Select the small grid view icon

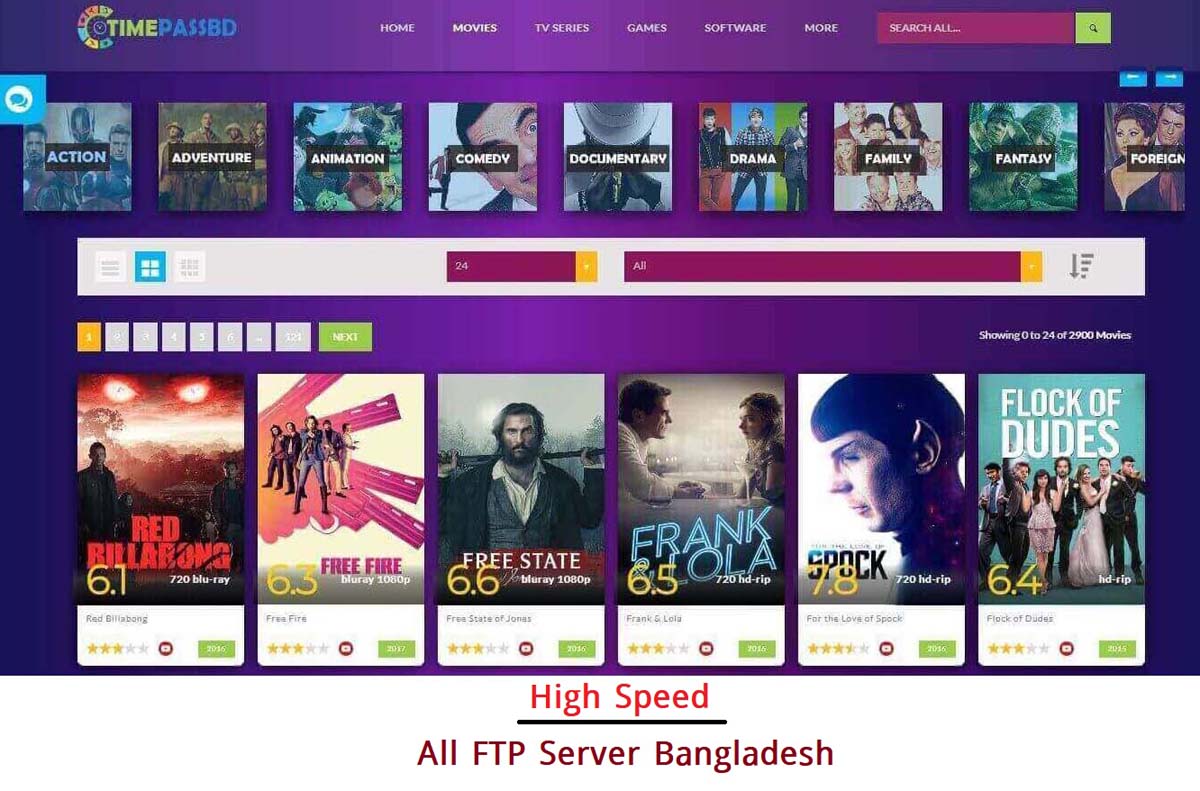(x=189, y=267)
